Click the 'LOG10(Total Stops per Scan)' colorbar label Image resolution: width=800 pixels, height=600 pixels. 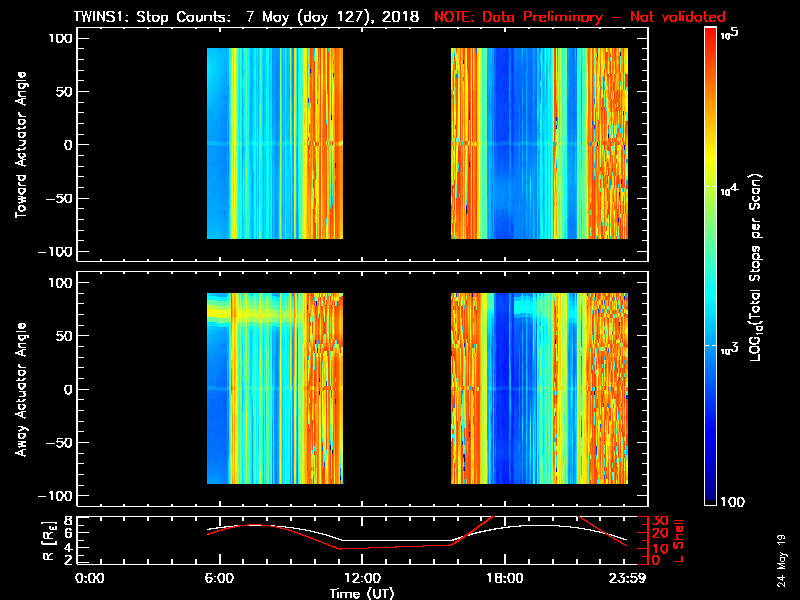756,267
